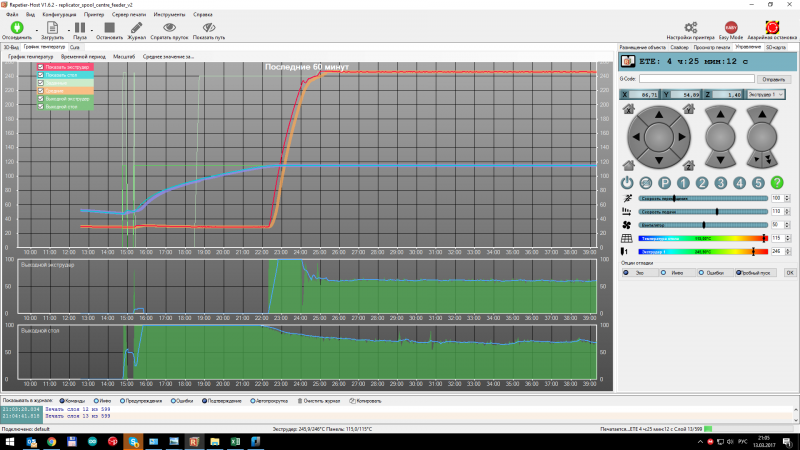The width and height of the screenshot is (800, 450).
Task: Open the Journal pencil icon
Action: [136, 28]
